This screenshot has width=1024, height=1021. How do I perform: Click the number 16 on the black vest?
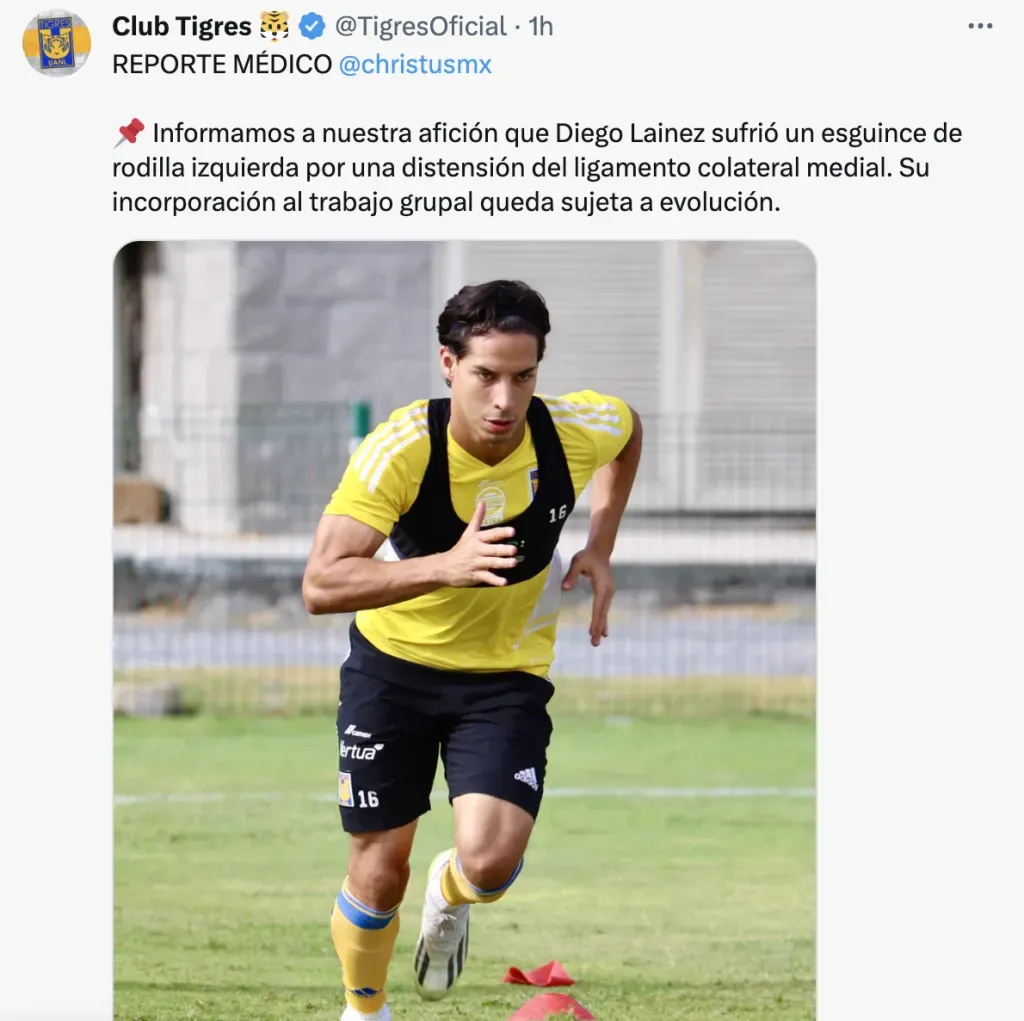pos(557,514)
